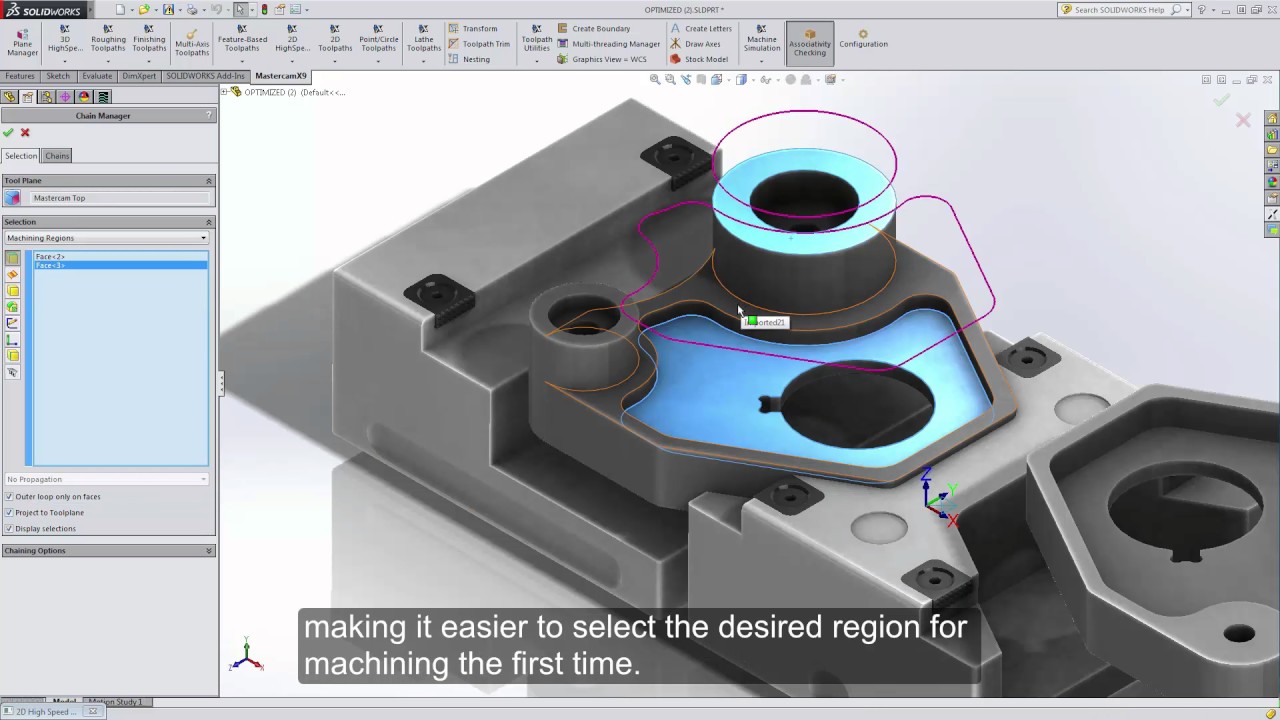The height and width of the screenshot is (720, 1280).
Task: Uncheck the 'Project to Toolplane' option
Action: click(x=9, y=513)
